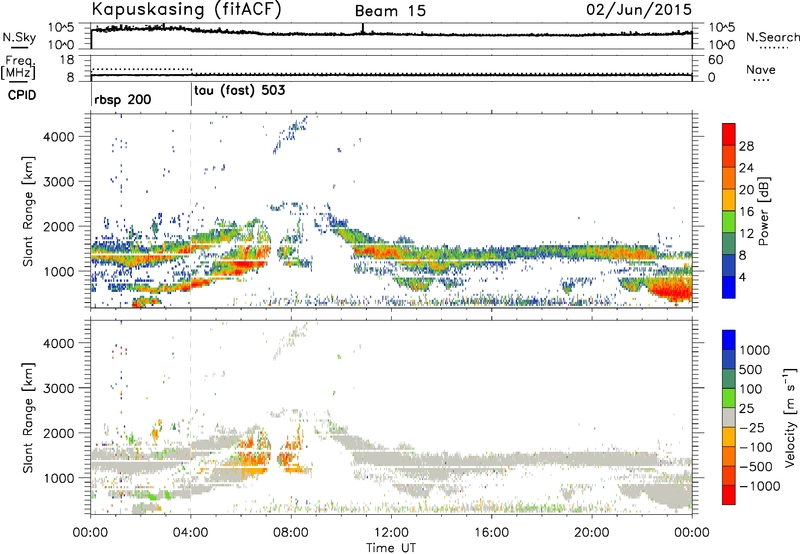The height and width of the screenshot is (554, 800).
Task: Click the 'Power [dB]' color bar label
Action: pyautogui.click(x=764, y=211)
